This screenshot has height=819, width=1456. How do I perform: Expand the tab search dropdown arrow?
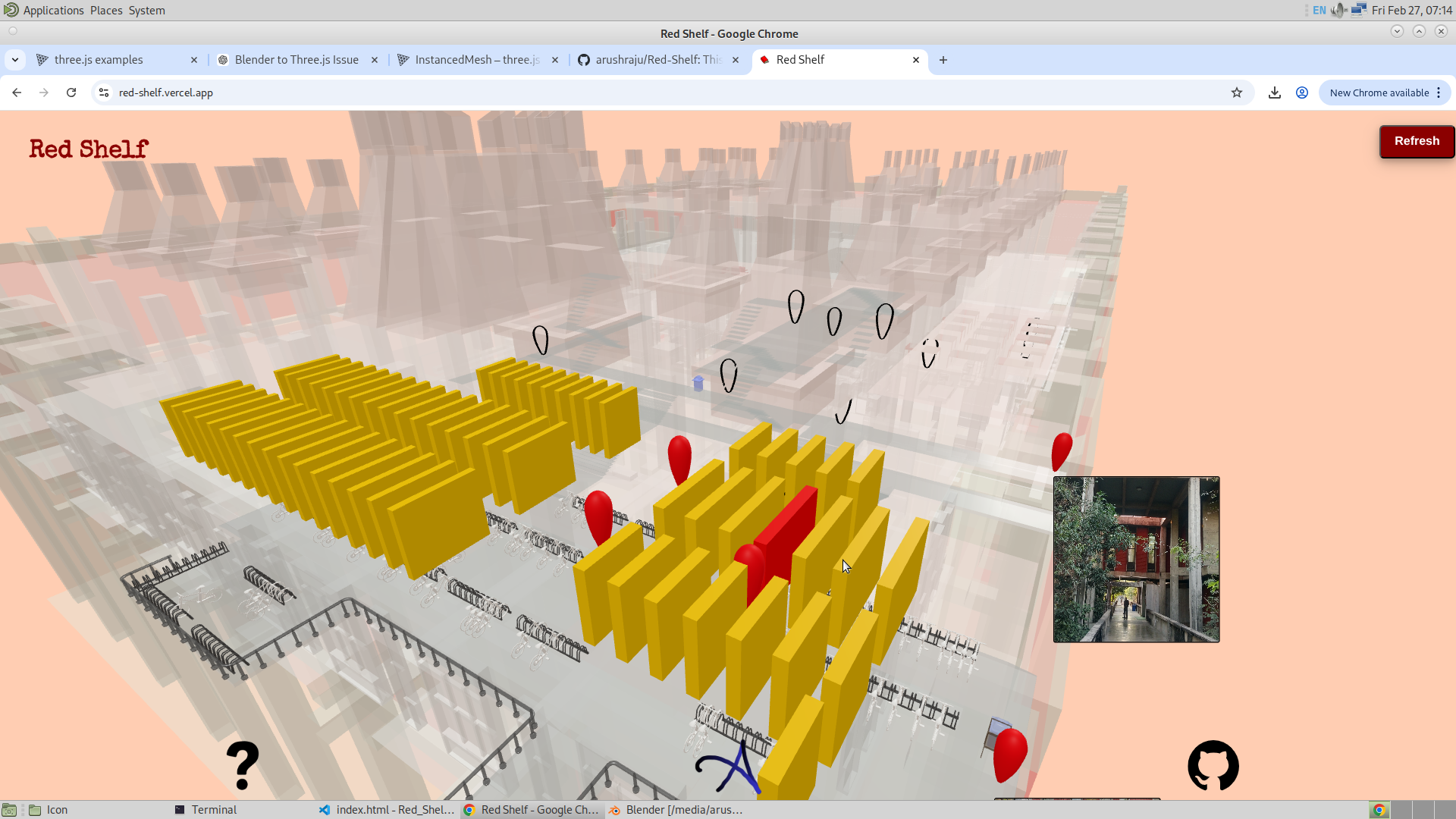pyautogui.click(x=15, y=60)
